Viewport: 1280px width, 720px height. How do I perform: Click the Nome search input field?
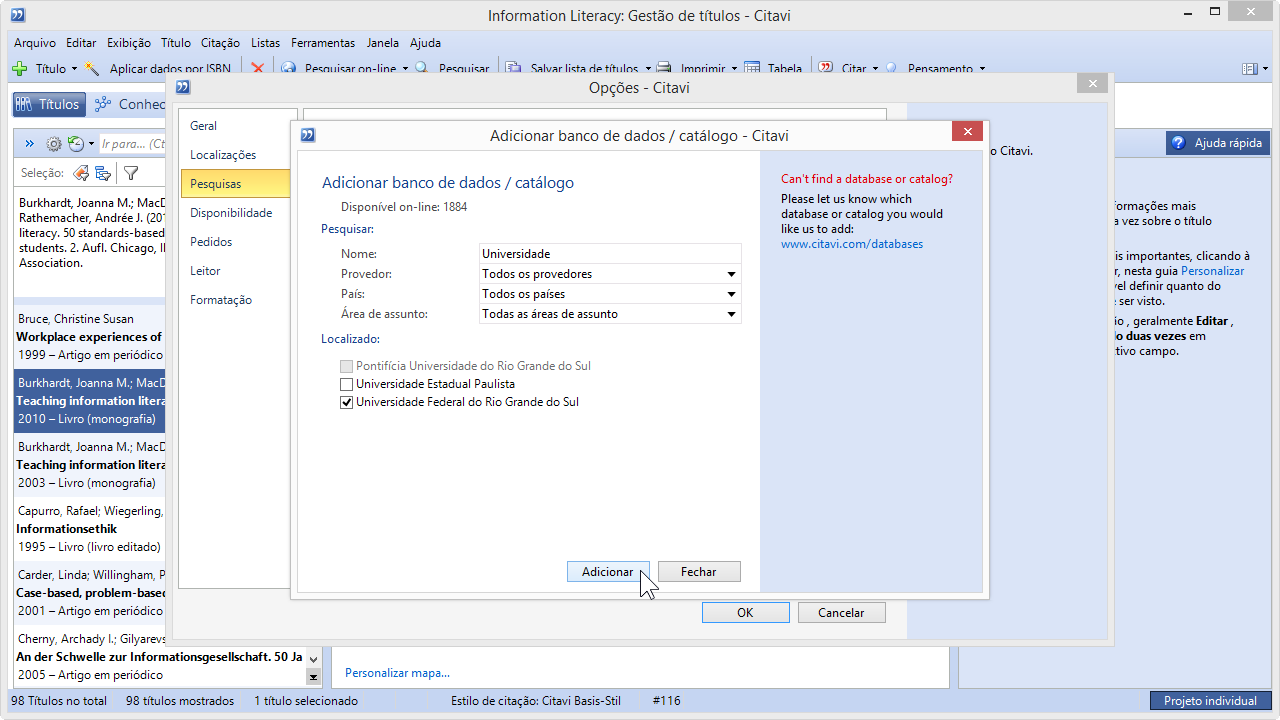point(611,254)
